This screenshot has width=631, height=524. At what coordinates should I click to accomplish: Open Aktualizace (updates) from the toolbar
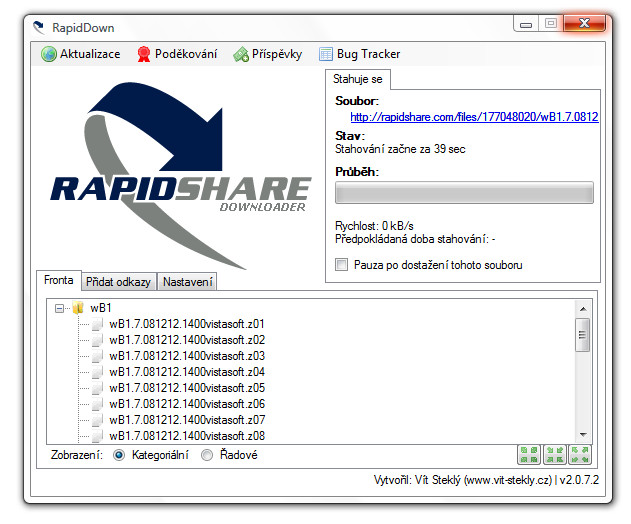pos(80,54)
